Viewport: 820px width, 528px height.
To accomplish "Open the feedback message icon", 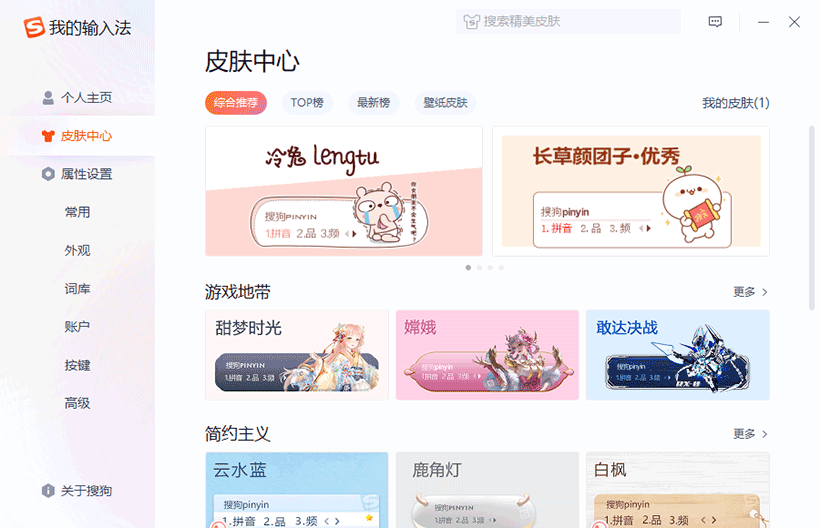I will pyautogui.click(x=715, y=21).
